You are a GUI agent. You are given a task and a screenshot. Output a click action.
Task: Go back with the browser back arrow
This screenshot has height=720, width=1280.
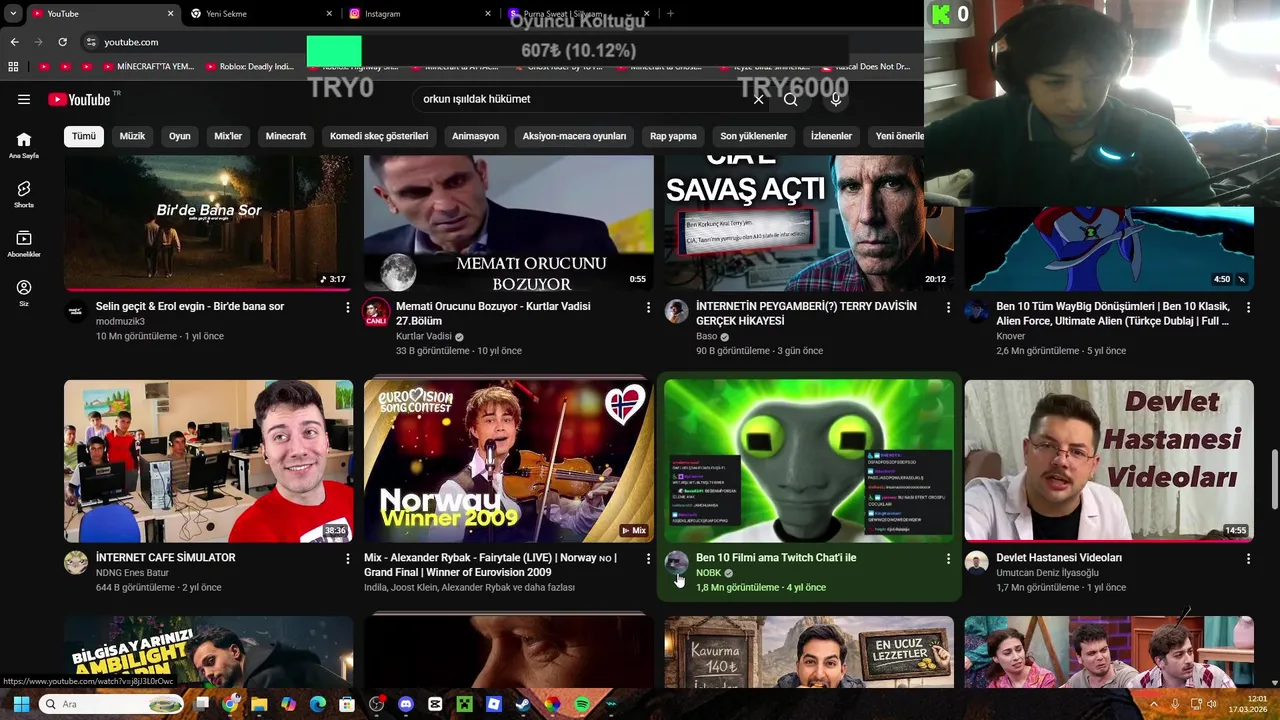pyautogui.click(x=14, y=42)
